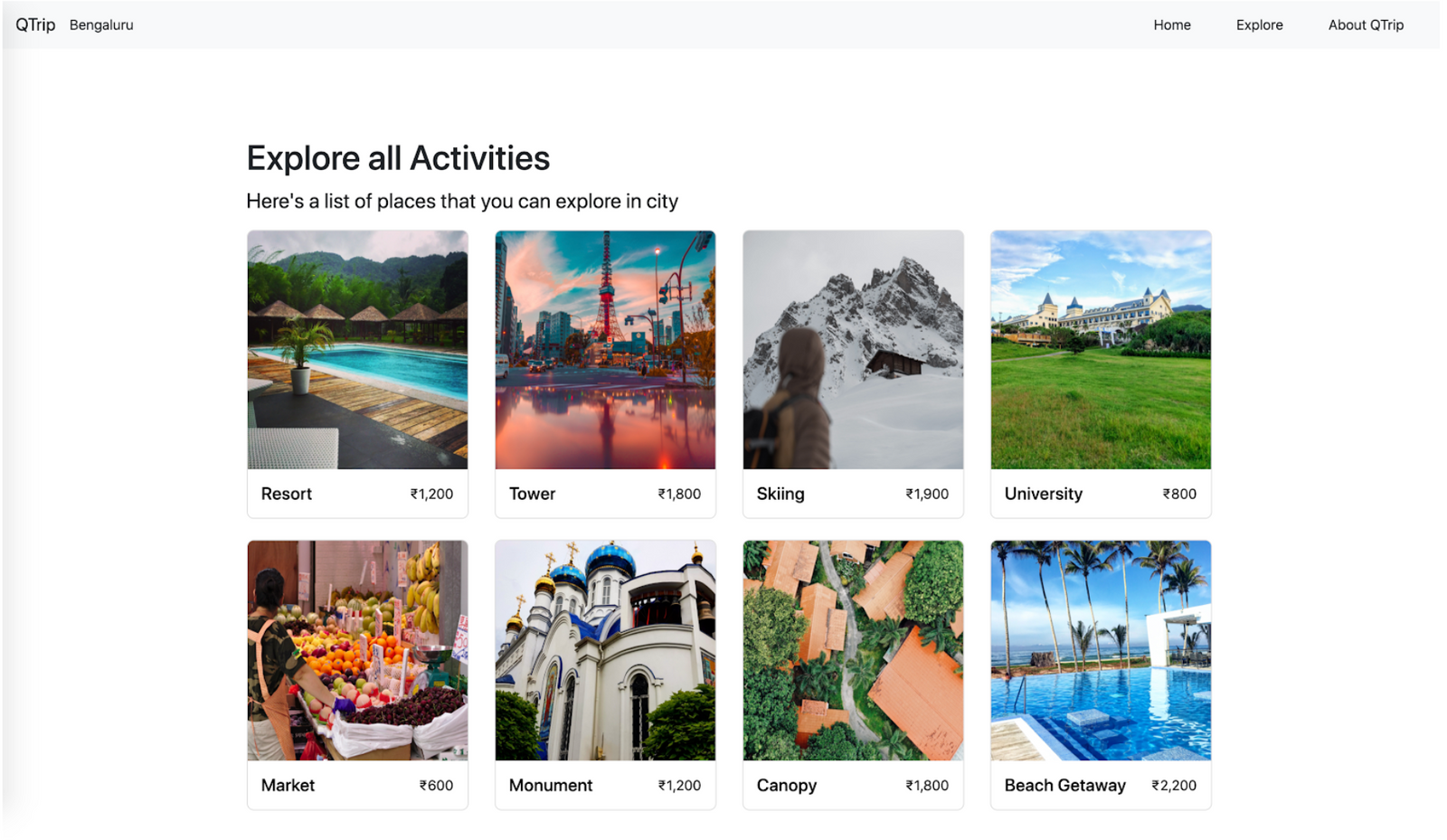Select the Monument card title

(x=550, y=786)
